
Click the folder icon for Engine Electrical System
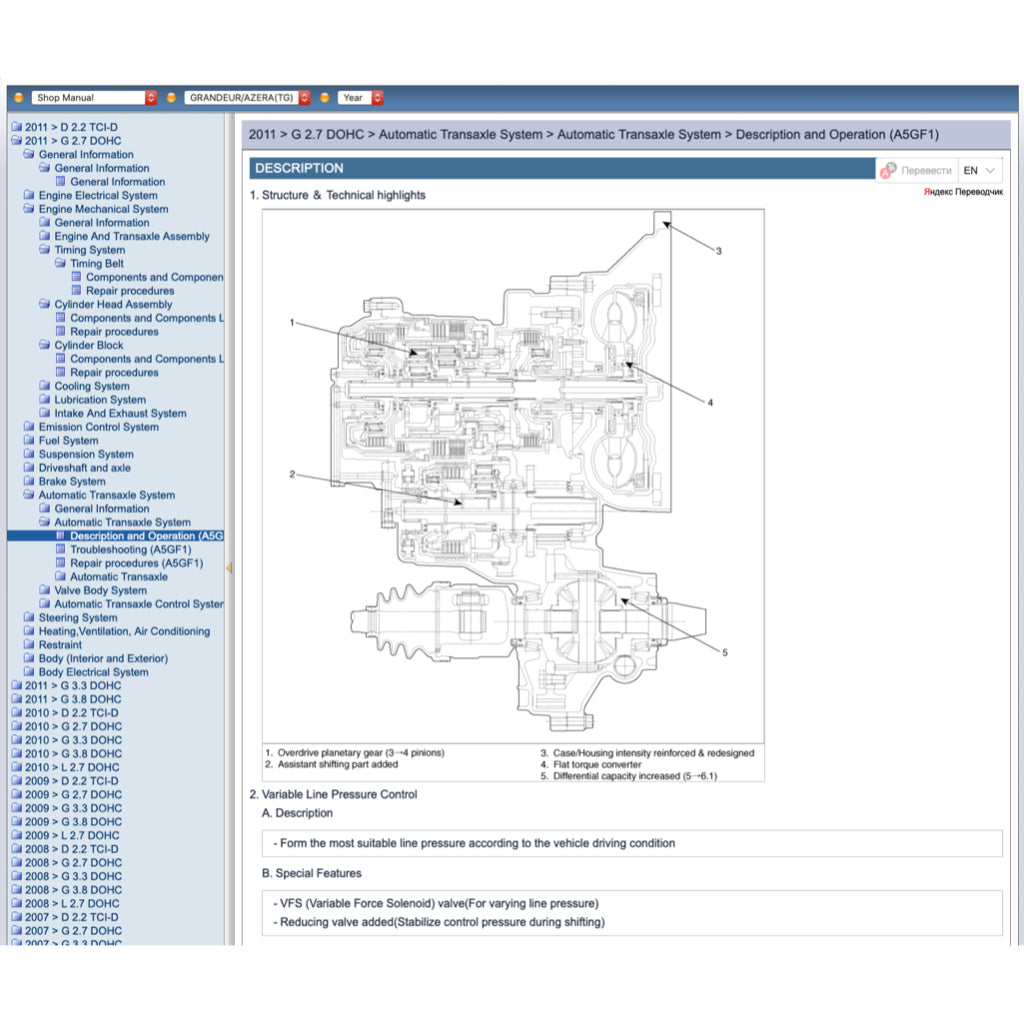30,195
